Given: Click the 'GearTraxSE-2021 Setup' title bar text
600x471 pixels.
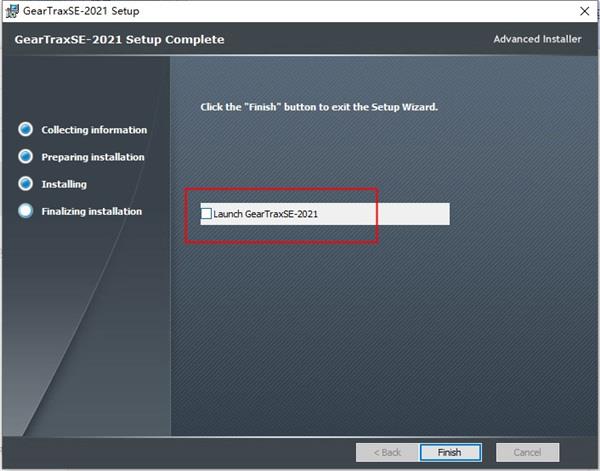Looking at the screenshot, I should point(81,11).
